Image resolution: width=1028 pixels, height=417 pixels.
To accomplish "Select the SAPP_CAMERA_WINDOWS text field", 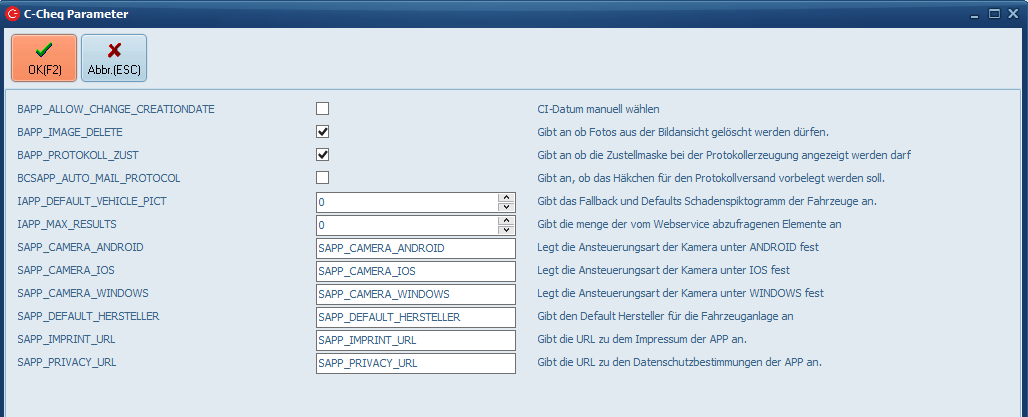I will coord(415,294).
